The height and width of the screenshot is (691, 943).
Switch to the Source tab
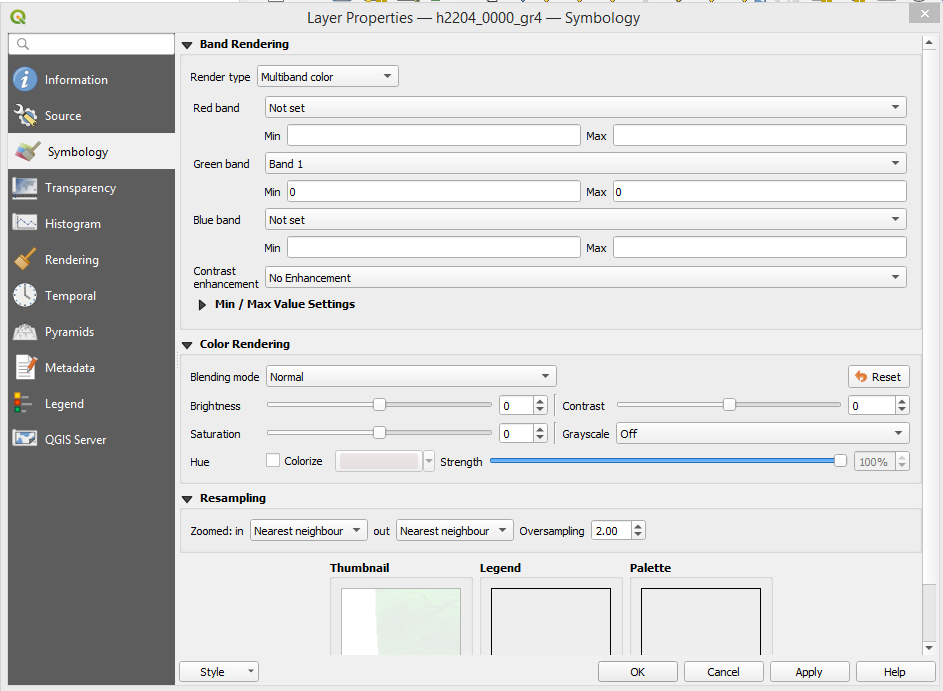pyautogui.click(x=91, y=115)
